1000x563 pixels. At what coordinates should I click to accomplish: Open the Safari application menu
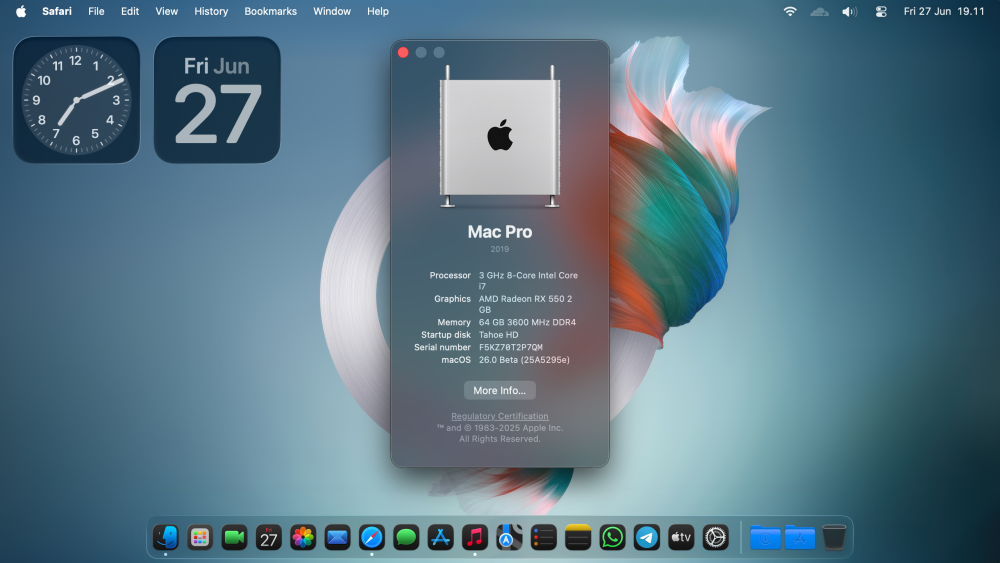[x=57, y=11]
